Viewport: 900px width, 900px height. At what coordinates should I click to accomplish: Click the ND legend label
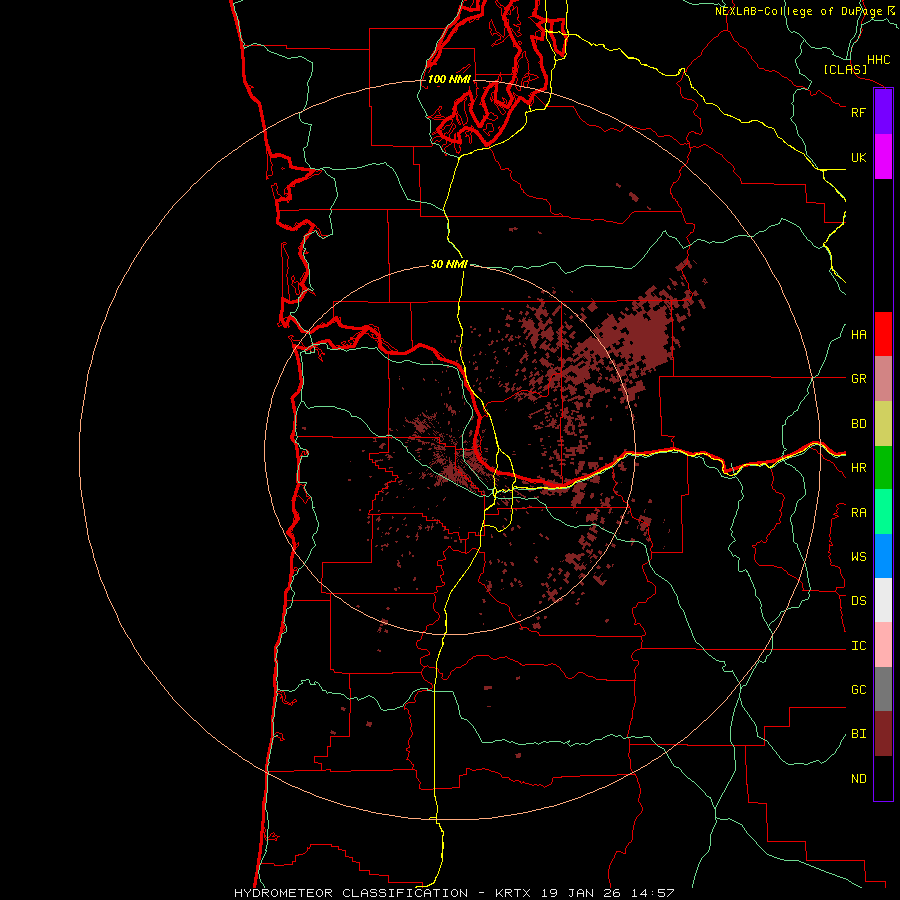859,779
